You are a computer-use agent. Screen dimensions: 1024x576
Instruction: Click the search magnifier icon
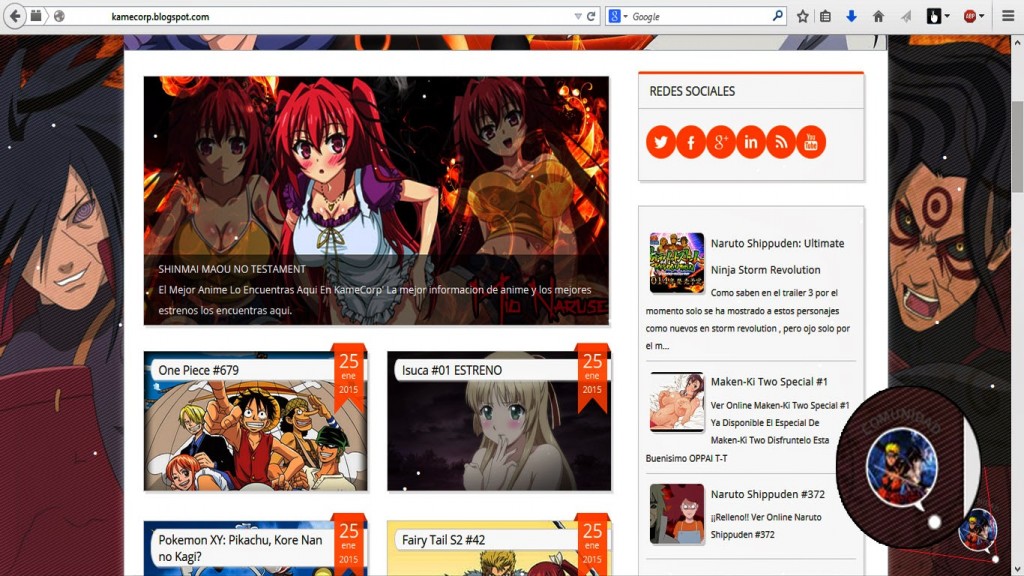777,16
